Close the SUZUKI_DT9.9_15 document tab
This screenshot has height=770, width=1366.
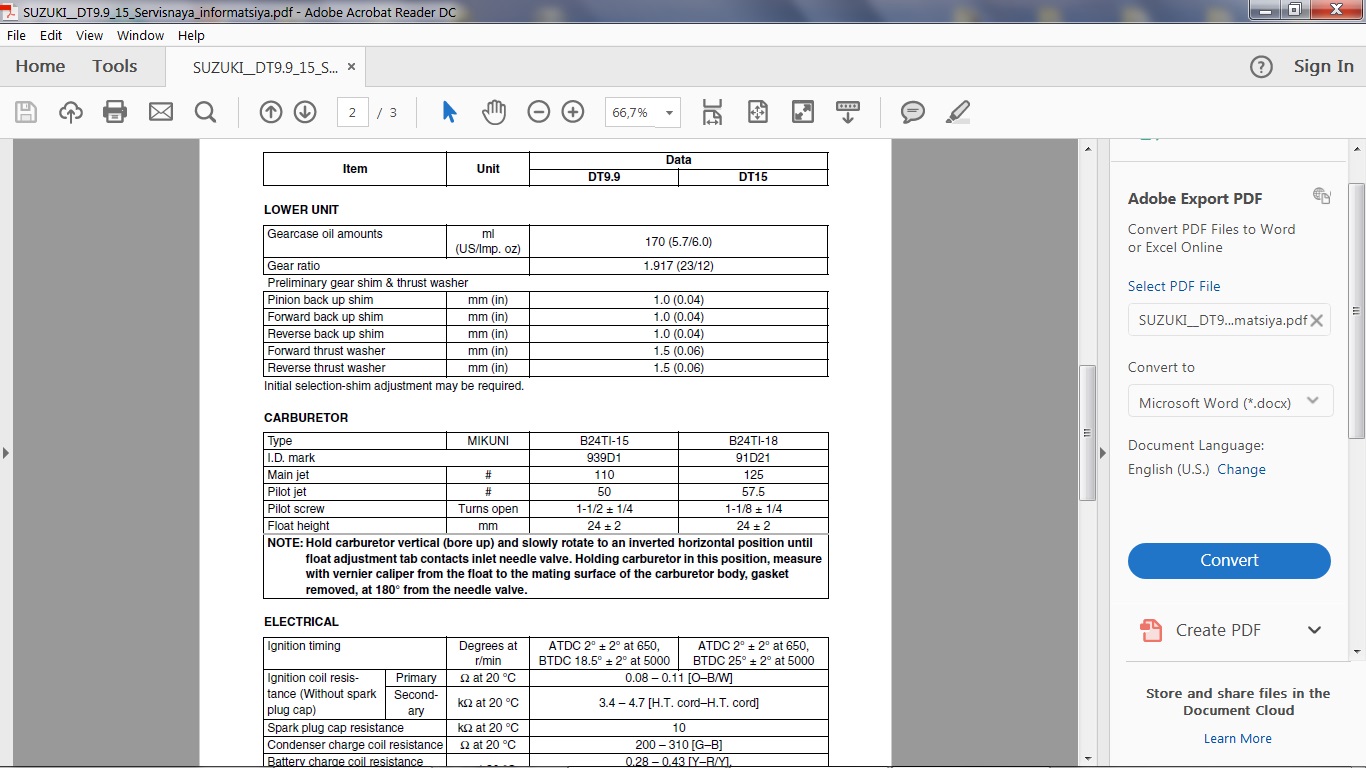[x=351, y=67]
